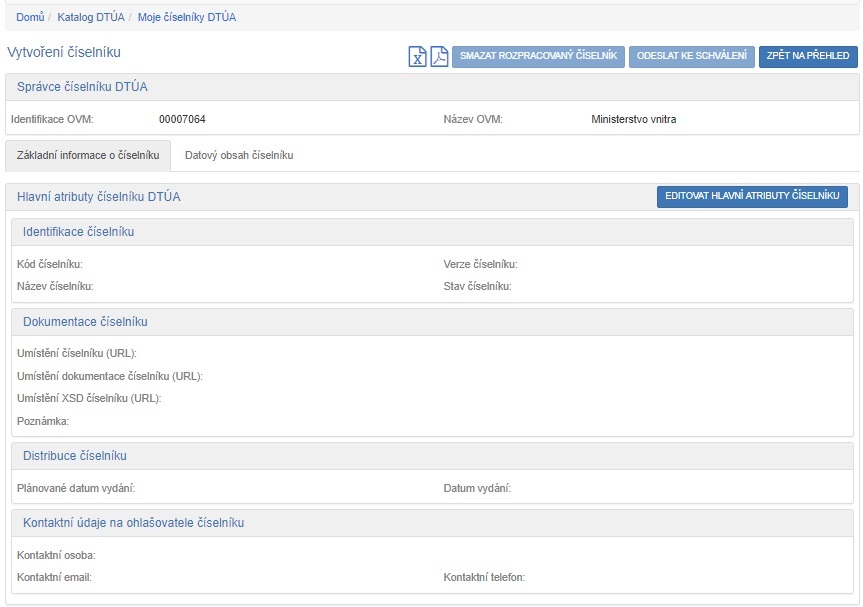The image size is (863, 607).
Task: Click the Stav číselníku label
Action: (477, 286)
